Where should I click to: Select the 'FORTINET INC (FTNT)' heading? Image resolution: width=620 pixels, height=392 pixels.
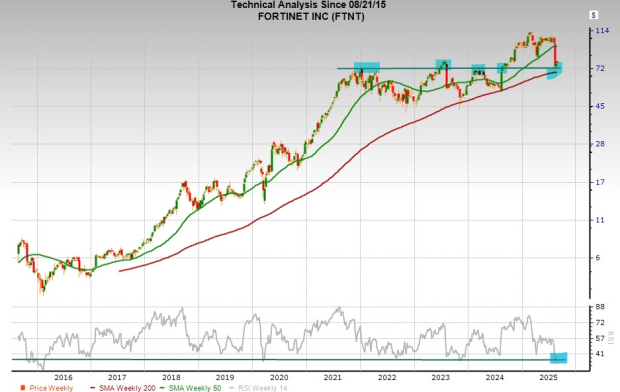(311, 17)
